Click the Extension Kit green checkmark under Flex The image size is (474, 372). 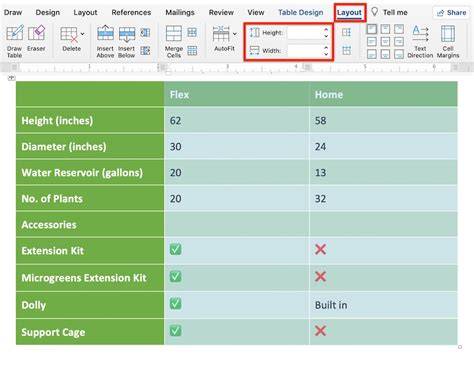point(176,249)
